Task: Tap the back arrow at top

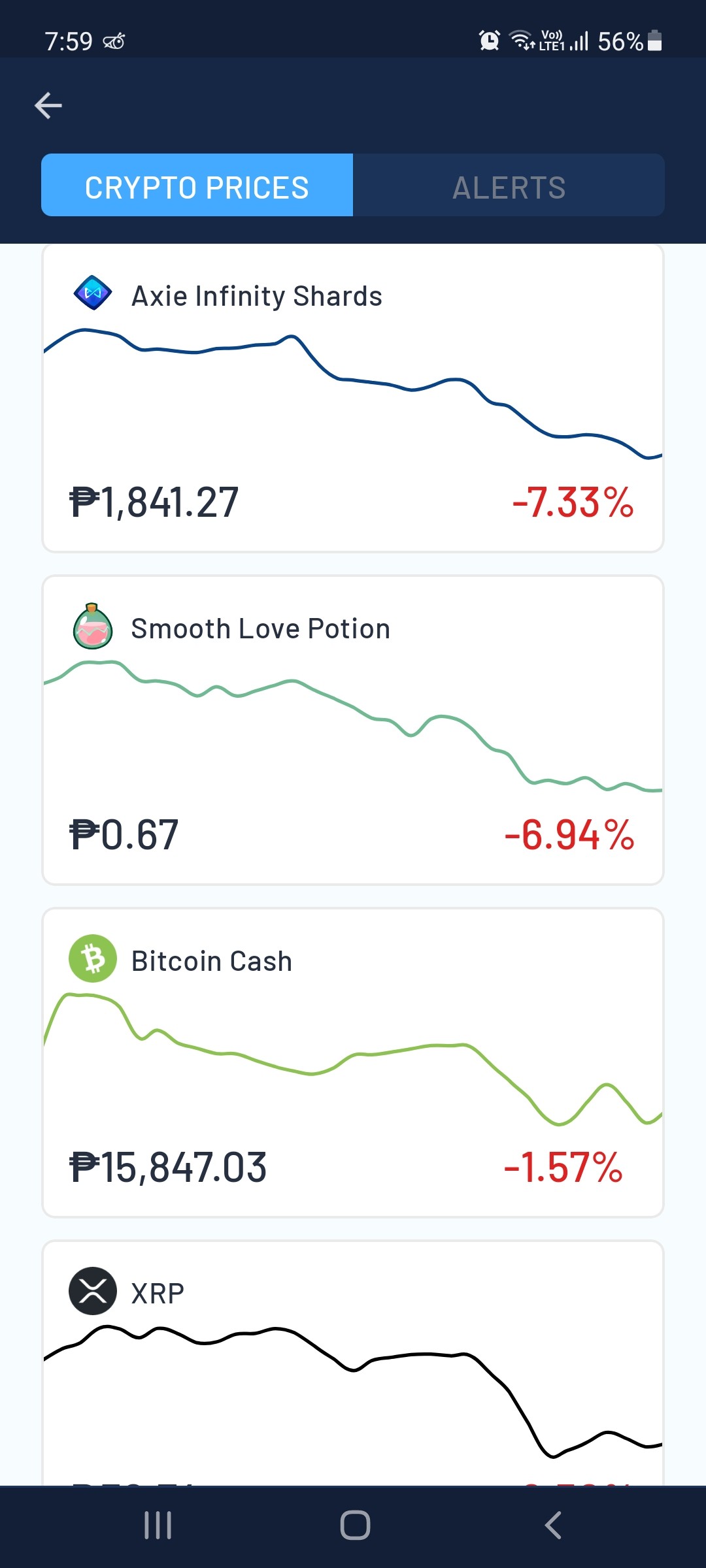Action: (48, 105)
